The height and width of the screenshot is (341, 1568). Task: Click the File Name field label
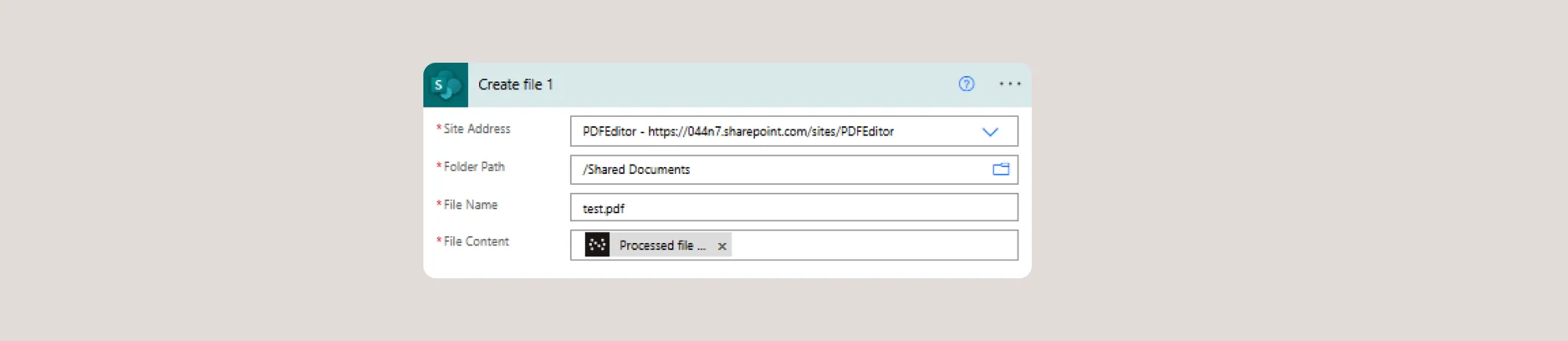pyautogui.click(x=470, y=205)
